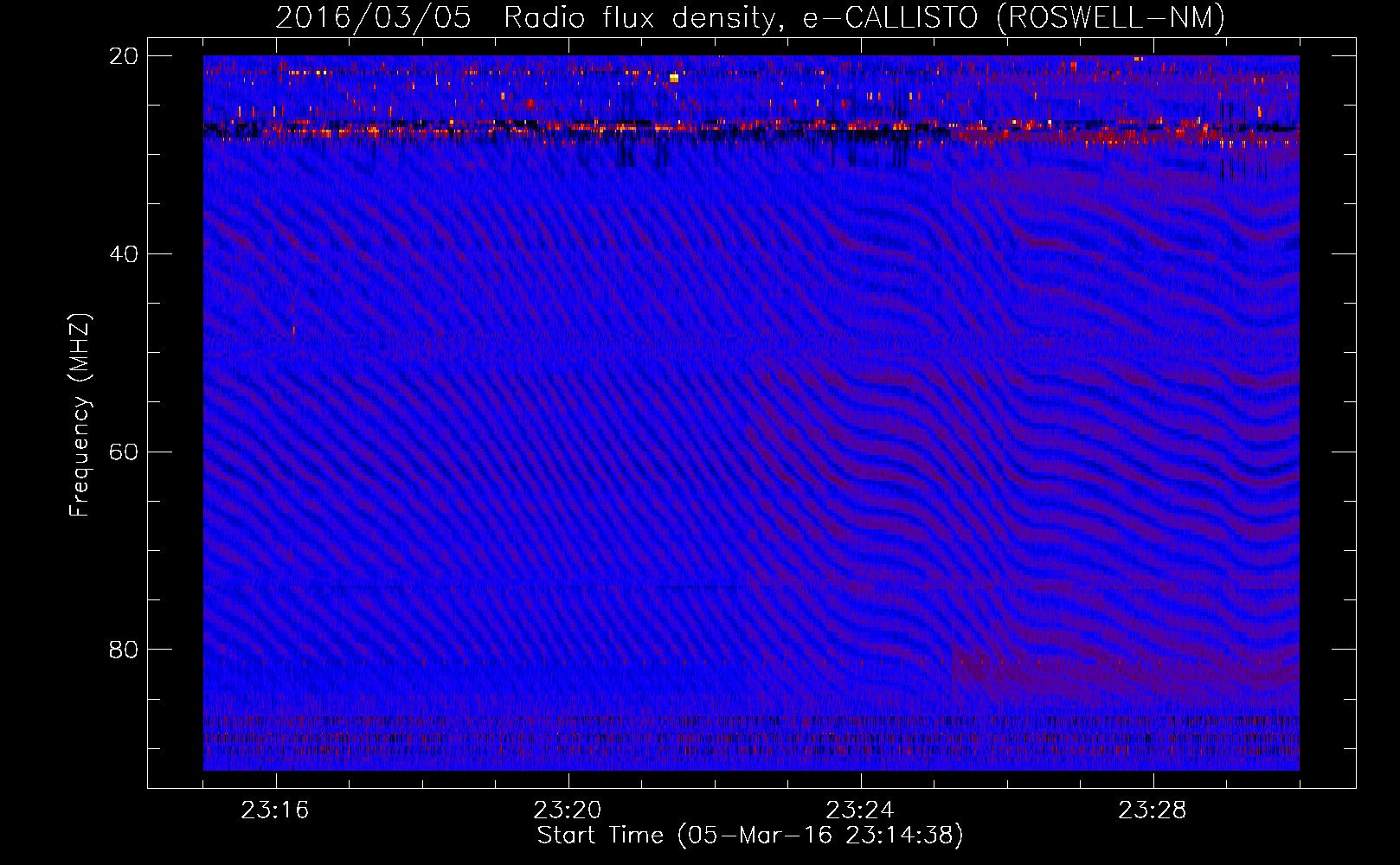Click the 'Start Time (05-Mar-16 23:14:38)' label
Image resolution: width=1400 pixels, height=865 pixels.
click(x=750, y=836)
